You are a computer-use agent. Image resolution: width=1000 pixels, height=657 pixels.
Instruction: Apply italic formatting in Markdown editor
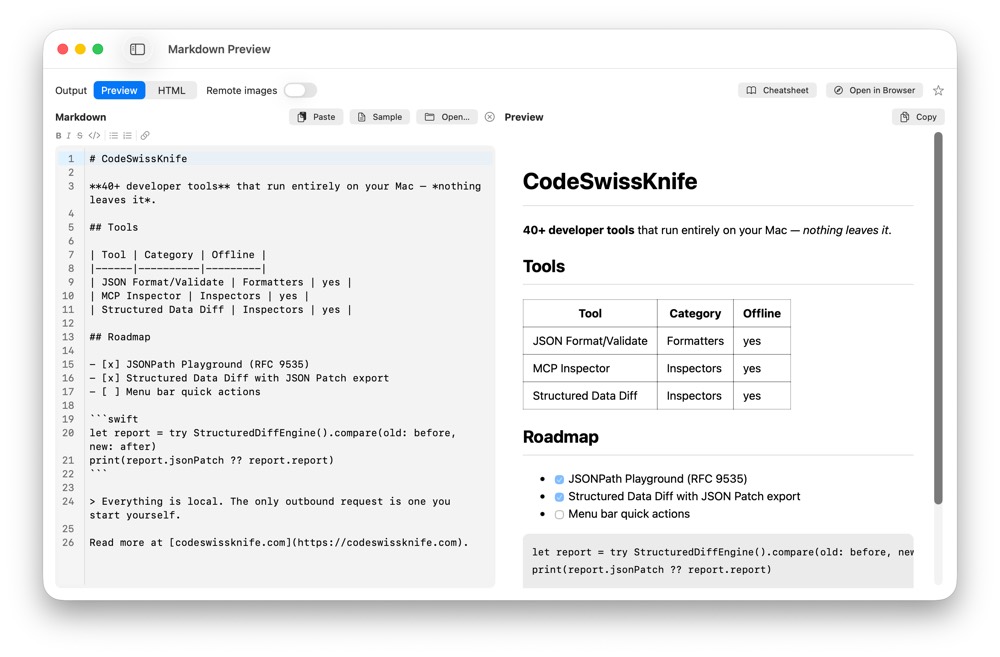pos(69,135)
